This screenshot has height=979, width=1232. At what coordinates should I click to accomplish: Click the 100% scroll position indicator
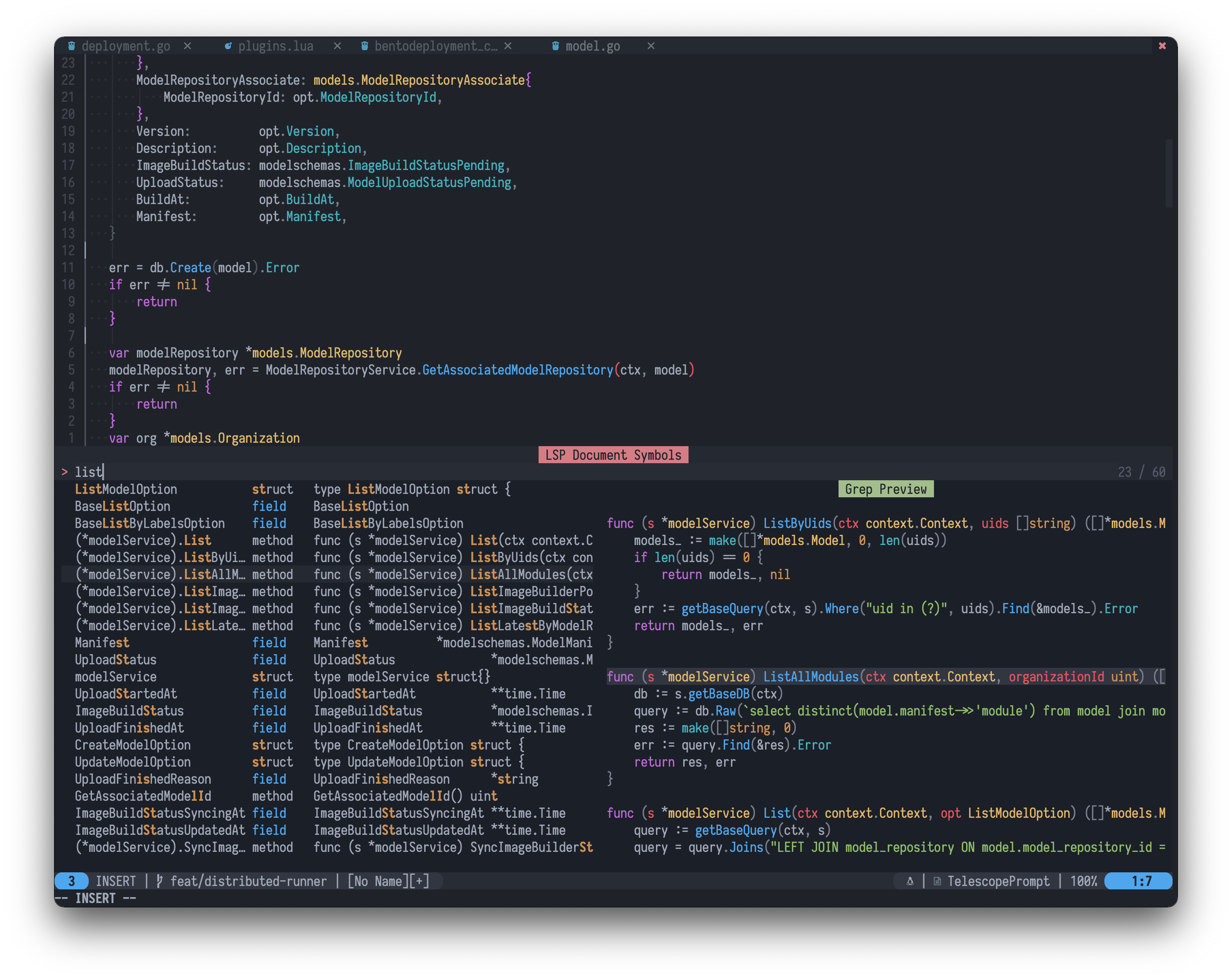1083,881
